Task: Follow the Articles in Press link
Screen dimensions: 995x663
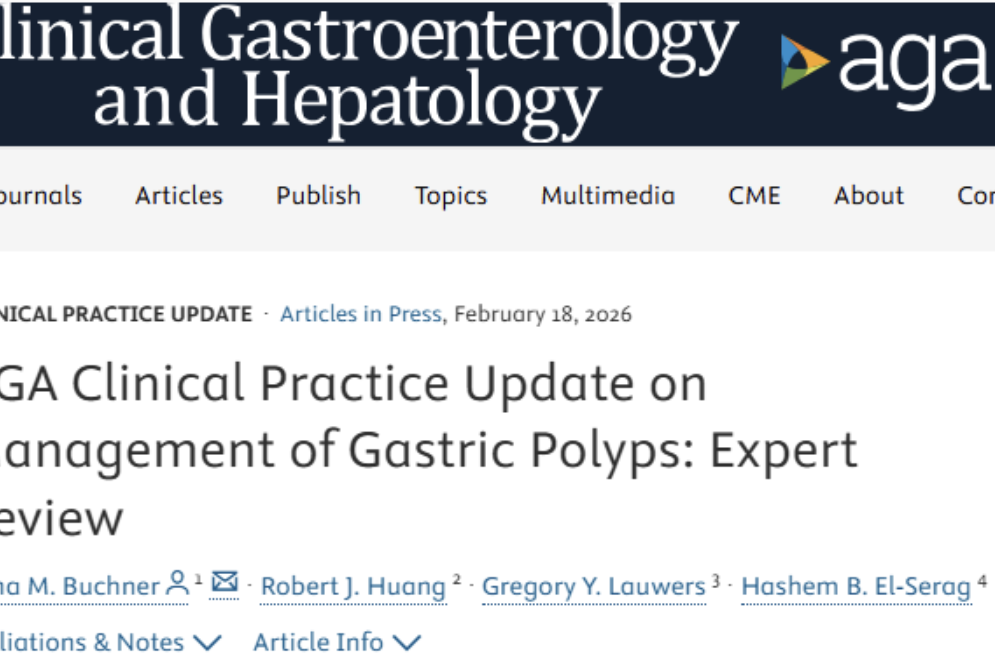Action: click(x=360, y=314)
